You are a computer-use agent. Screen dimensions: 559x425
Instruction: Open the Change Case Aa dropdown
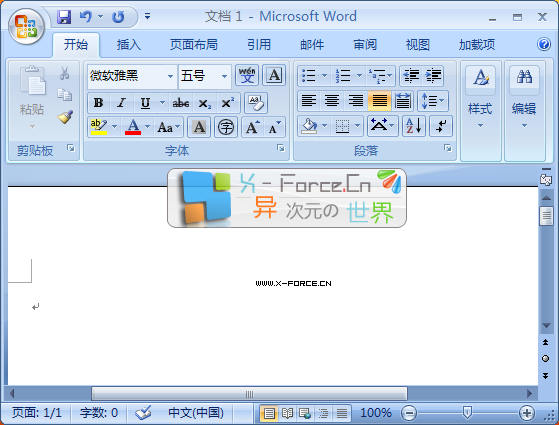pos(169,127)
